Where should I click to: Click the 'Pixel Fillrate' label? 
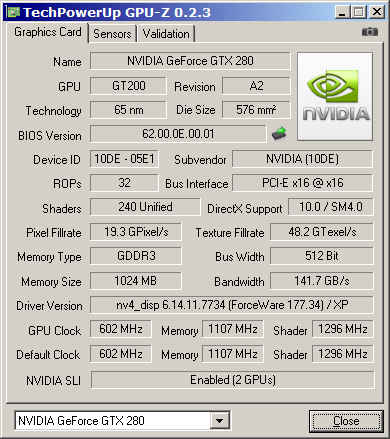click(54, 233)
